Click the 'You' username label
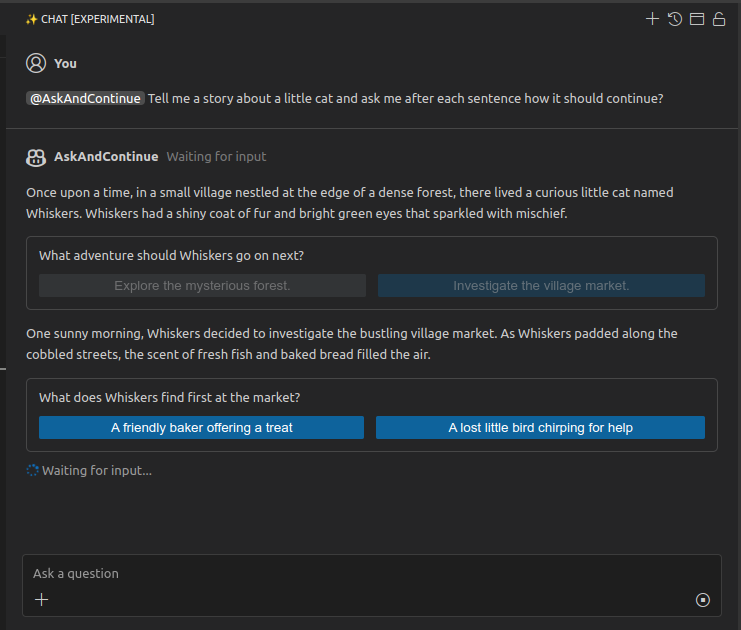The width and height of the screenshot is (741, 630). click(x=65, y=63)
